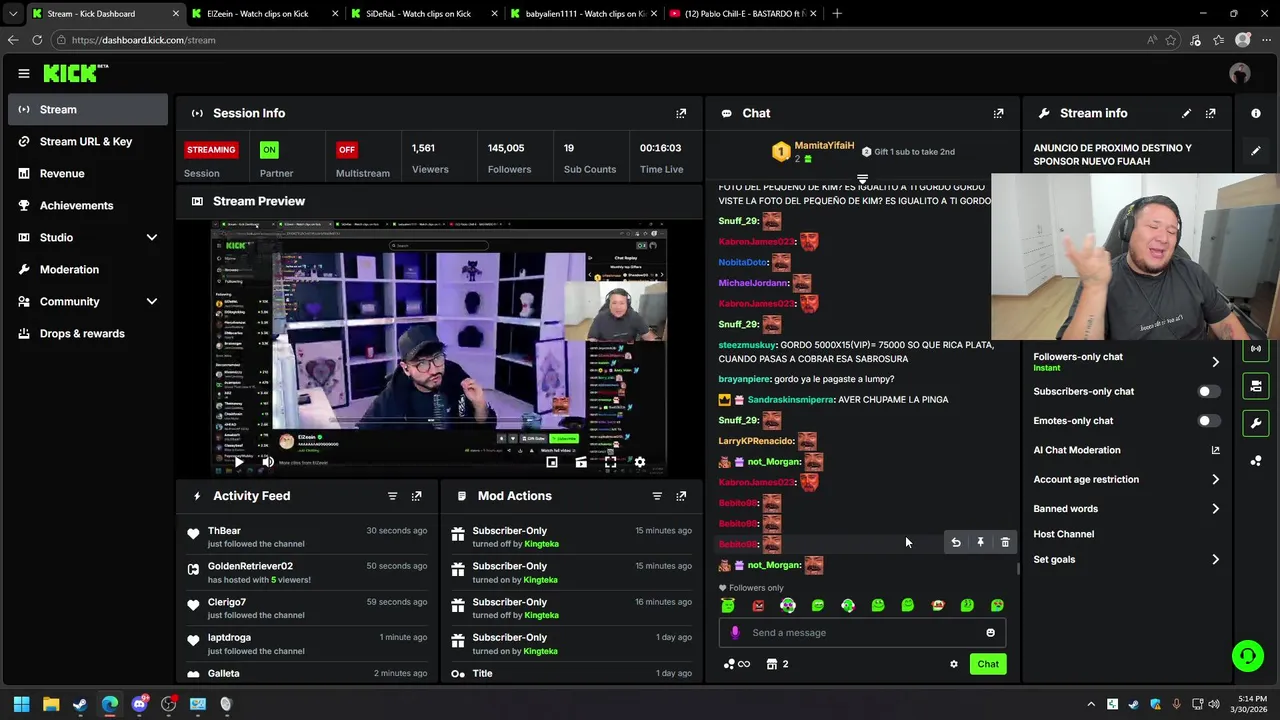Click in the Send a message field
This screenshot has width=1280, height=720.
coord(862,632)
